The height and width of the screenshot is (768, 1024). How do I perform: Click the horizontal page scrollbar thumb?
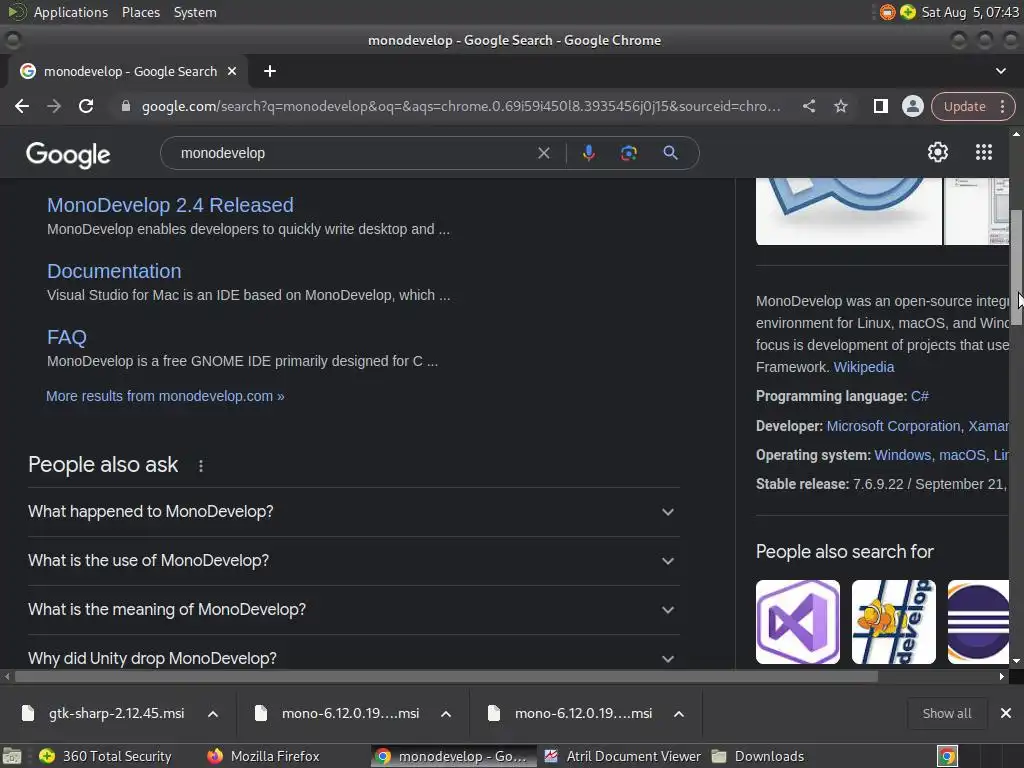coord(446,677)
